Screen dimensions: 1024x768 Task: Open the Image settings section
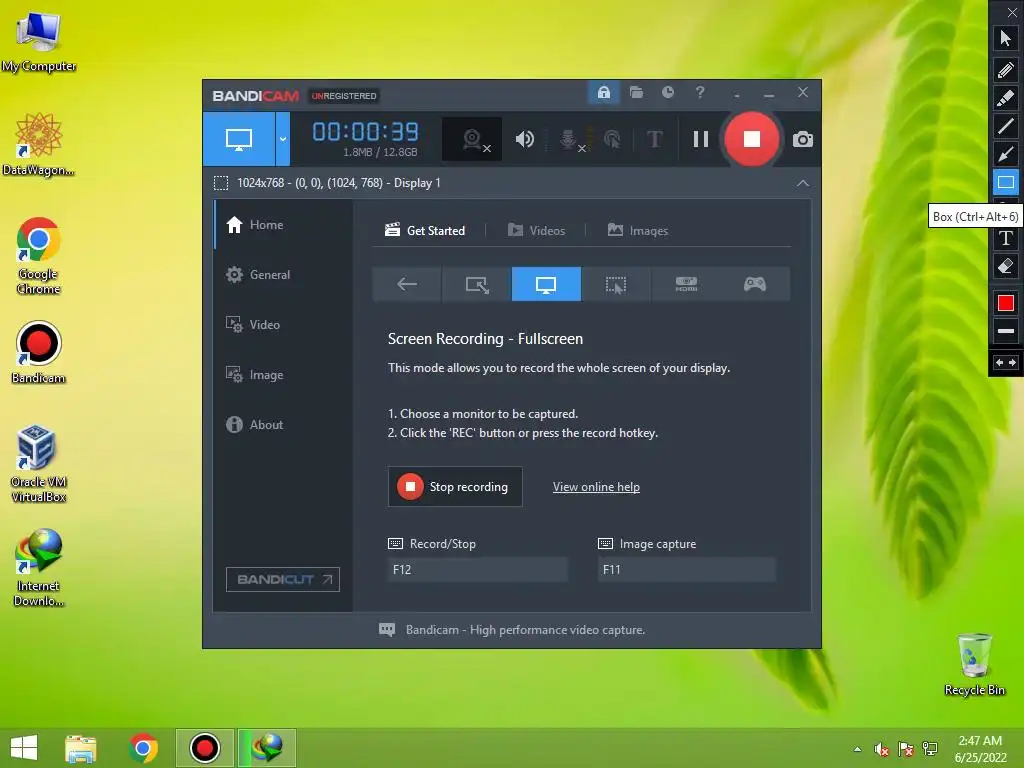click(x=283, y=375)
